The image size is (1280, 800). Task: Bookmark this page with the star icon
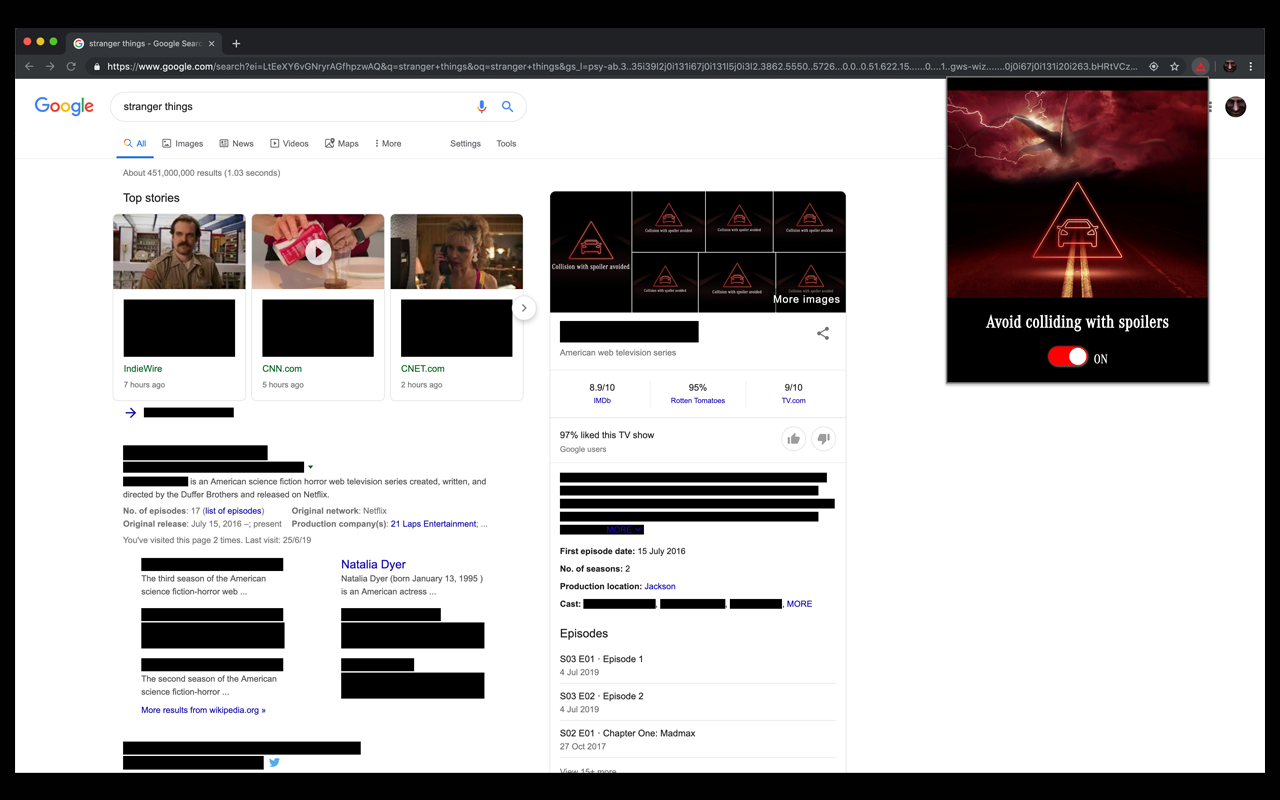coord(1175,67)
